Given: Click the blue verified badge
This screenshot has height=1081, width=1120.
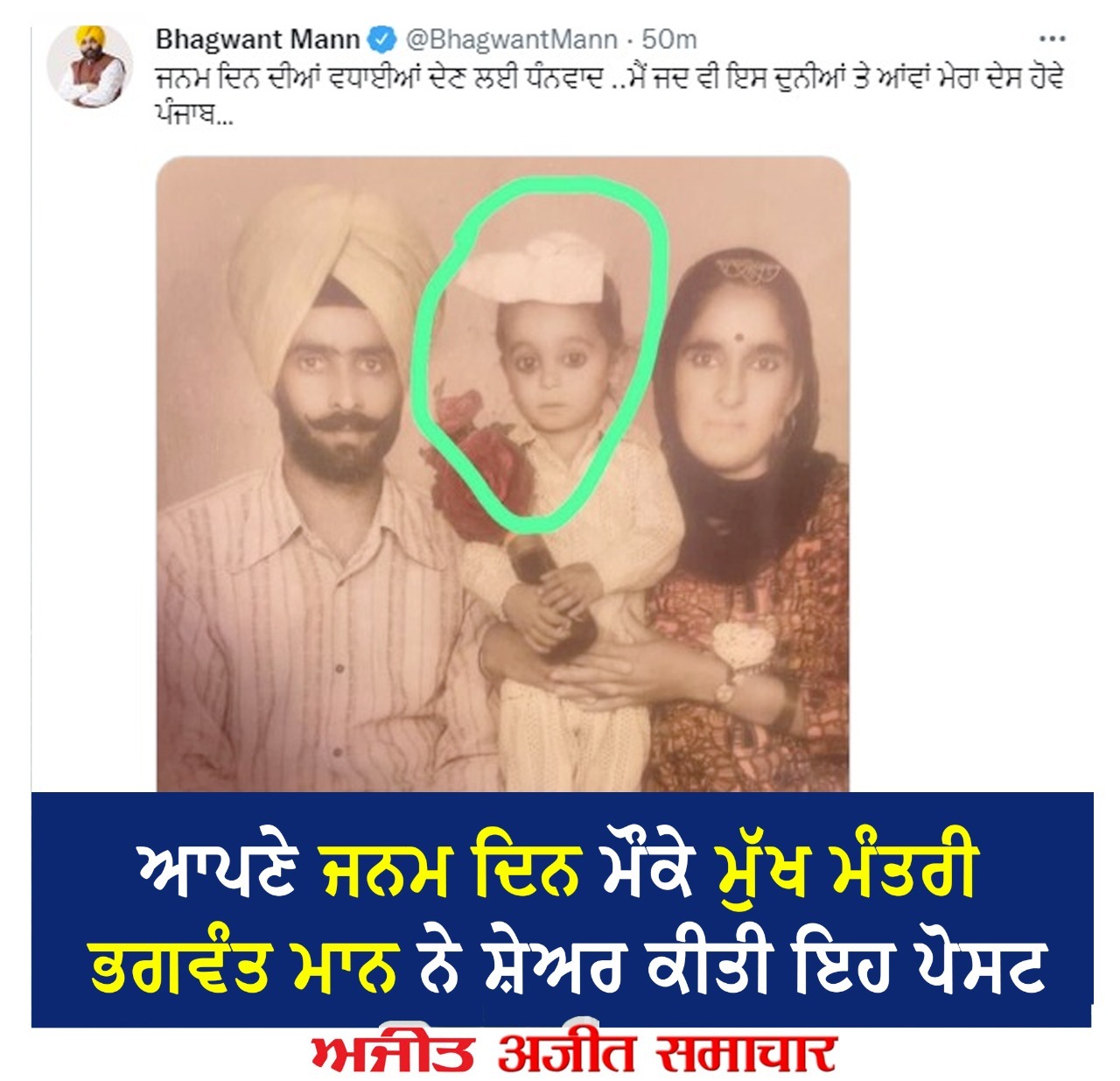Looking at the screenshot, I should pyautogui.click(x=381, y=40).
